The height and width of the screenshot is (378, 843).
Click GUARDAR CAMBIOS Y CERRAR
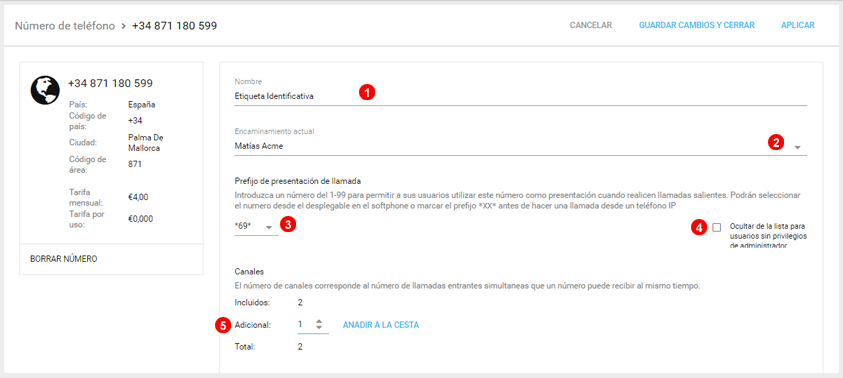click(x=697, y=25)
